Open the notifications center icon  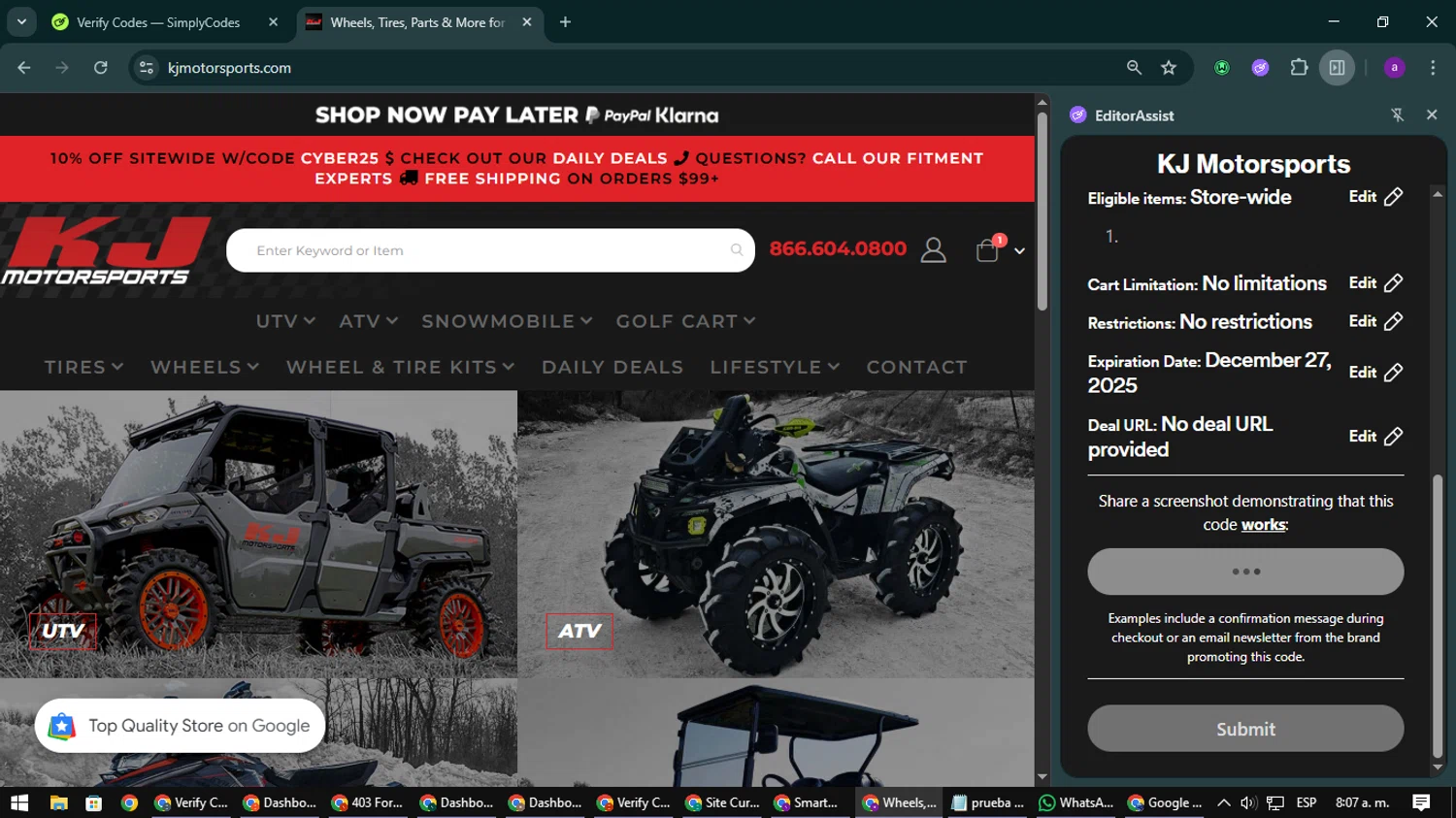point(1421,802)
